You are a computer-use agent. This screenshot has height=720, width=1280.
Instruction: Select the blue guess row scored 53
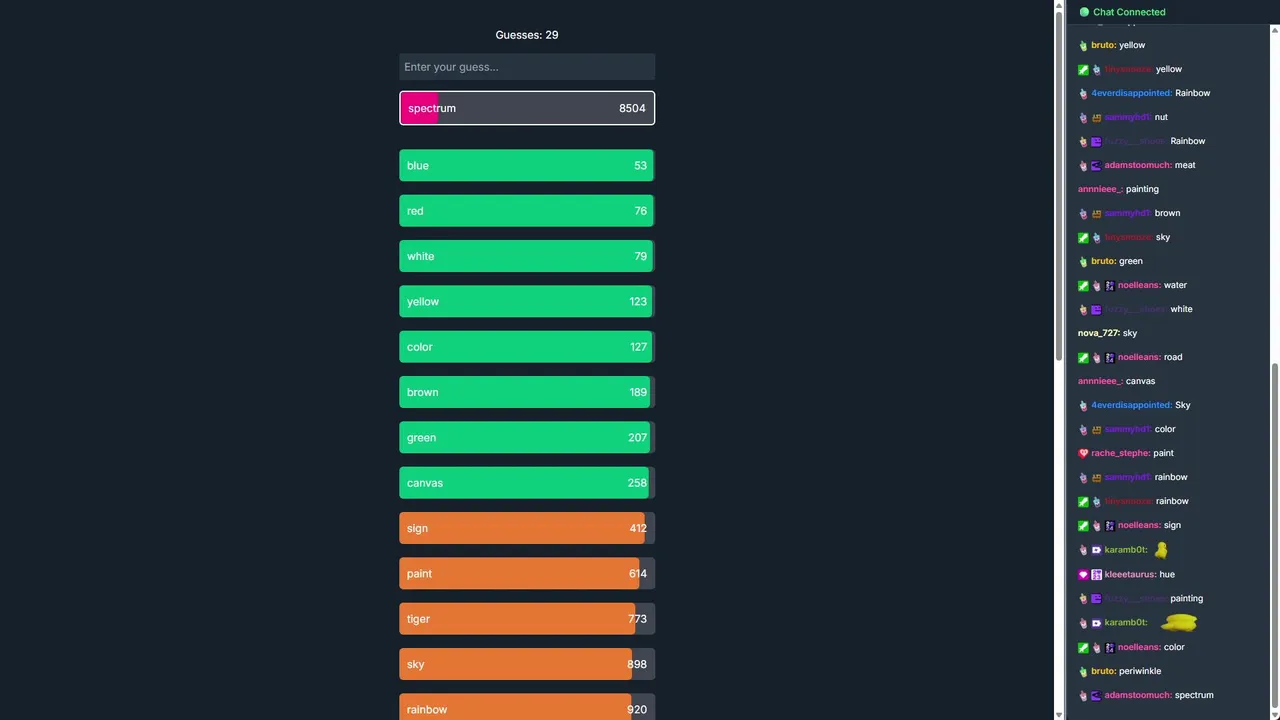tap(527, 166)
